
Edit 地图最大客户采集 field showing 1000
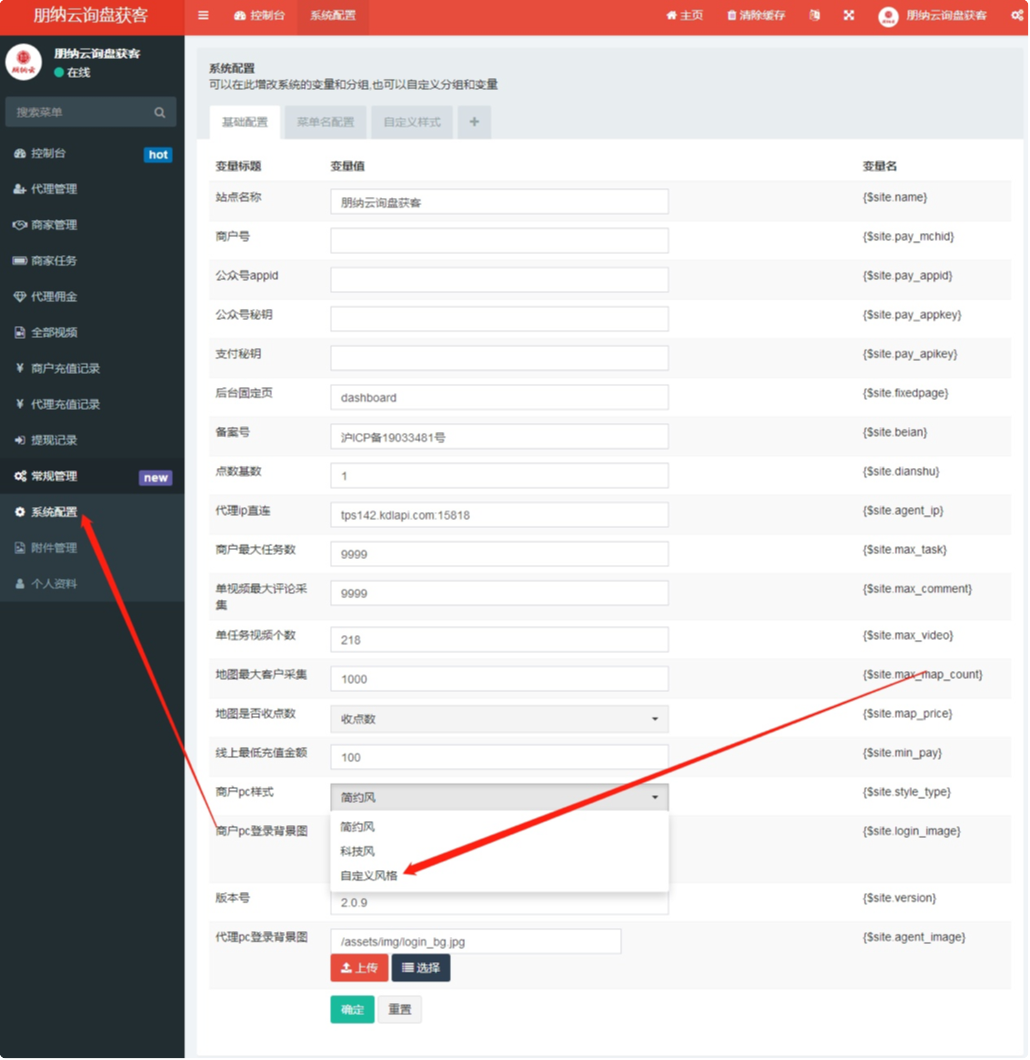[499, 679]
